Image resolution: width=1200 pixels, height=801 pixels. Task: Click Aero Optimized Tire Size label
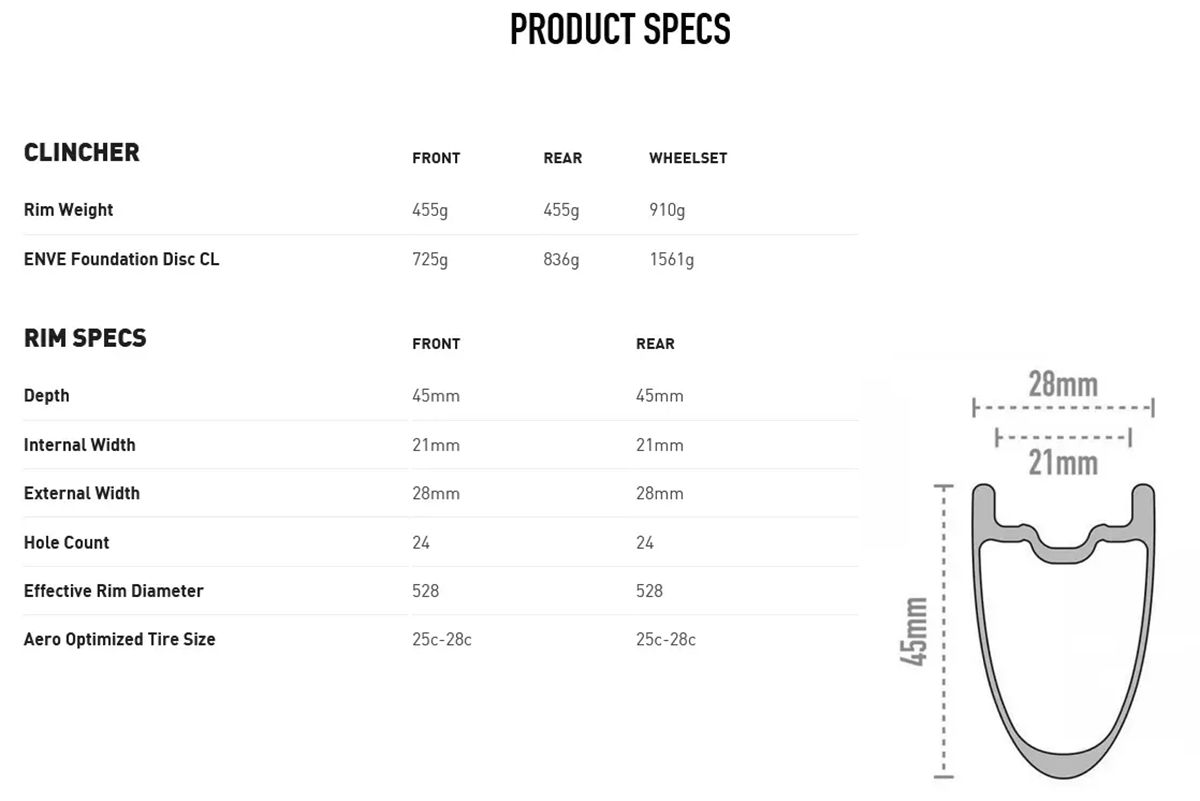pos(119,639)
